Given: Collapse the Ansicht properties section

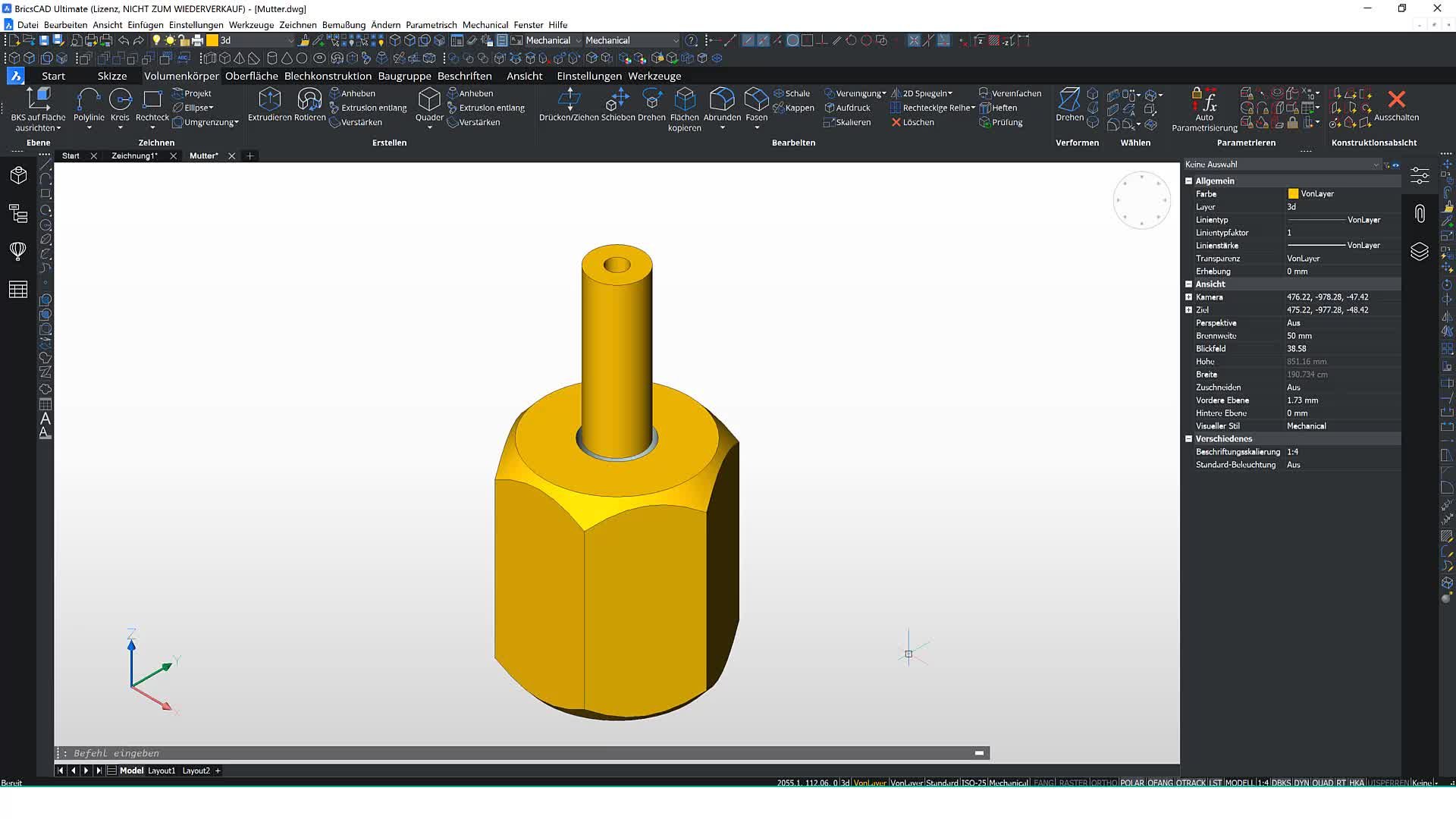Looking at the screenshot, I should 1188,284.
